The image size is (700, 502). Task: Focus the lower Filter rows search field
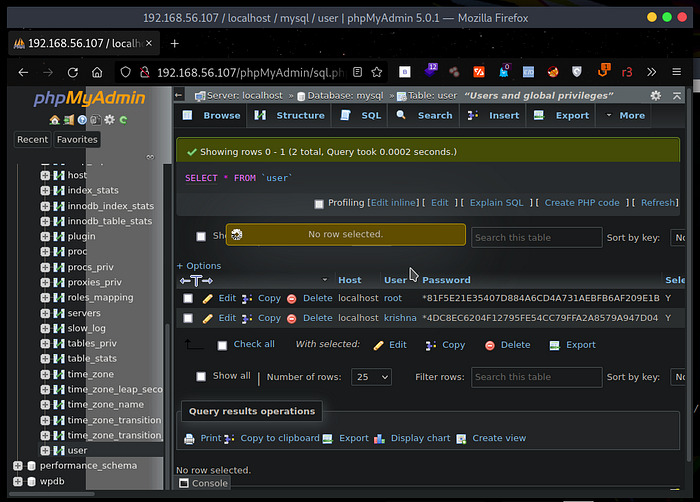pyautogui.click(x=536, y=377)
